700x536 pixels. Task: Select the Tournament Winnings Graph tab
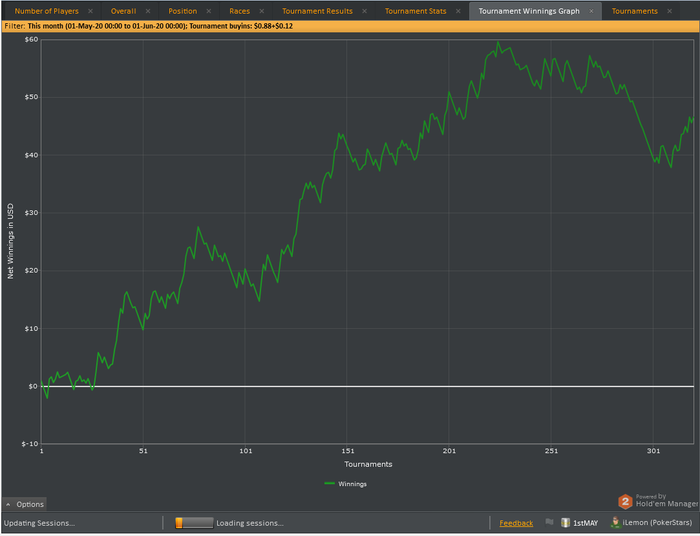[x=529, y=11]
